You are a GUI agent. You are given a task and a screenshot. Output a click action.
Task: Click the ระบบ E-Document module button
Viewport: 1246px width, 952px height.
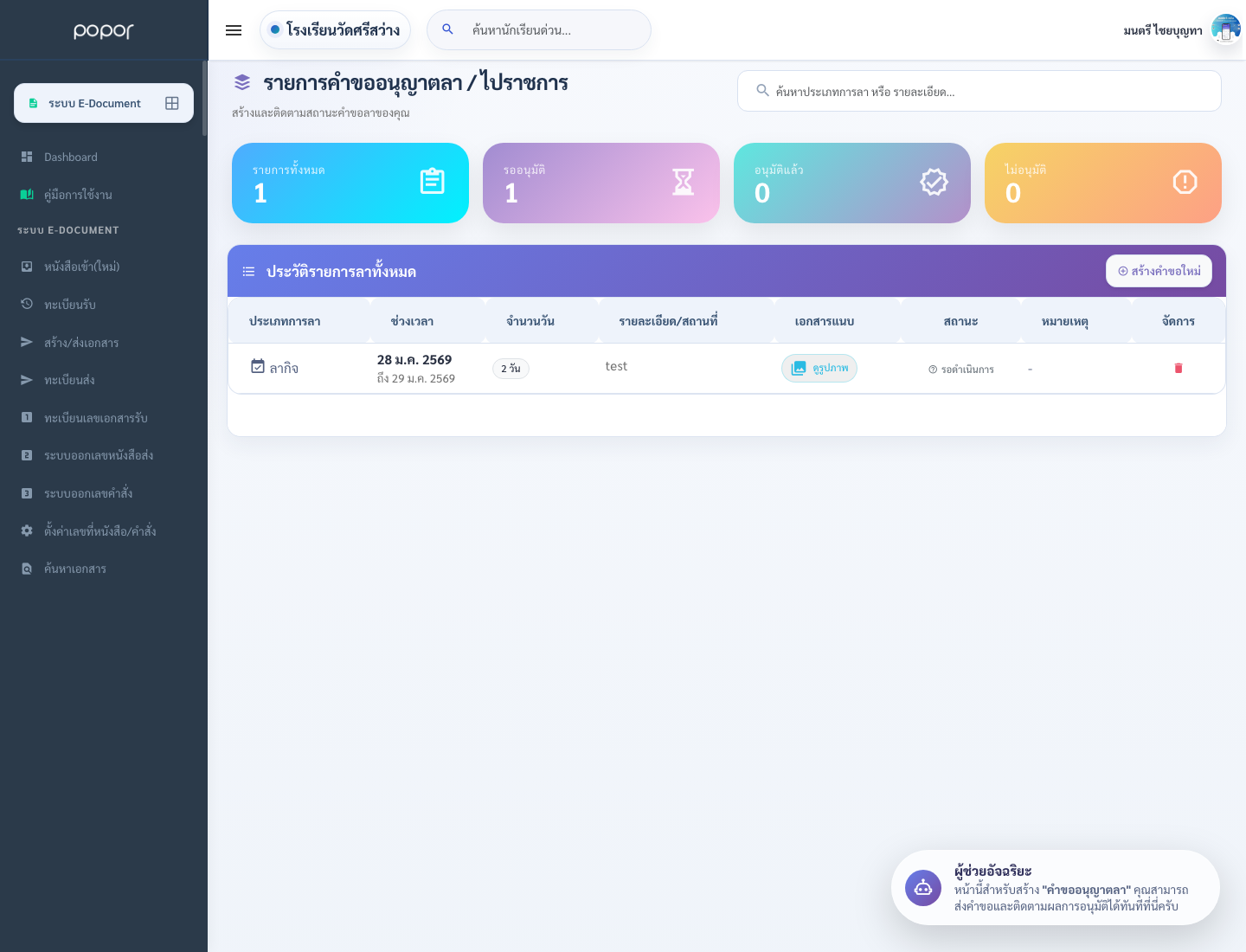click(x=104, y=103)
